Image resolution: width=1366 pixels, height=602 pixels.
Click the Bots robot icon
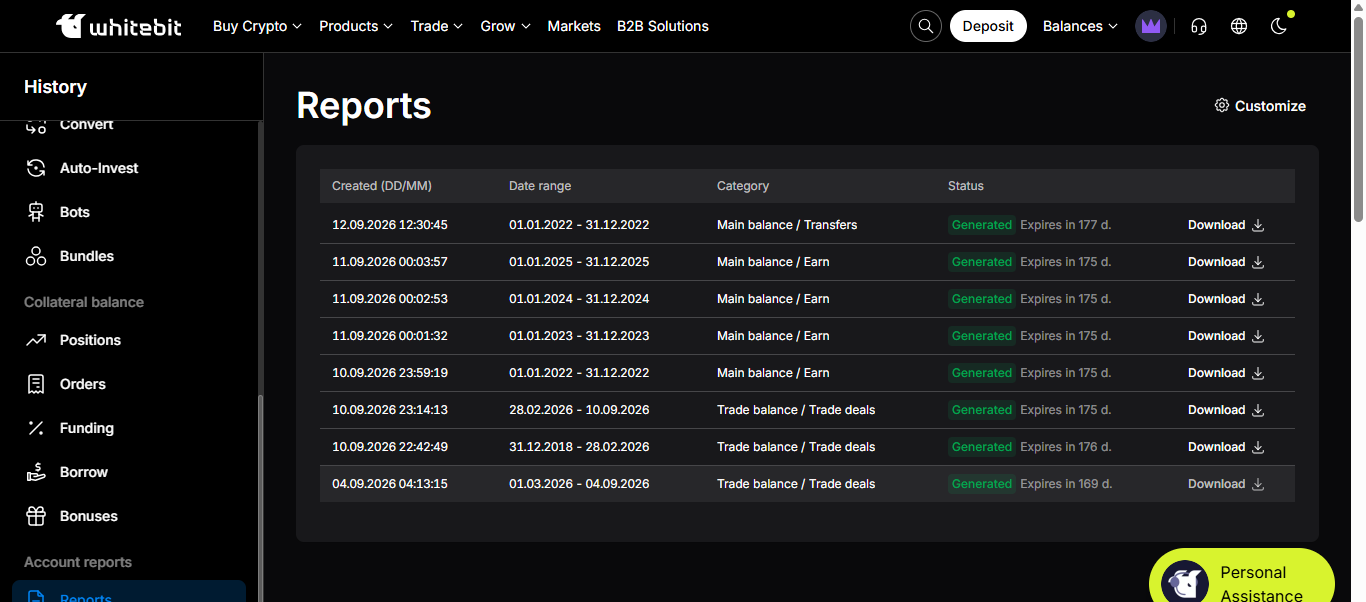(x=36, y=212)
